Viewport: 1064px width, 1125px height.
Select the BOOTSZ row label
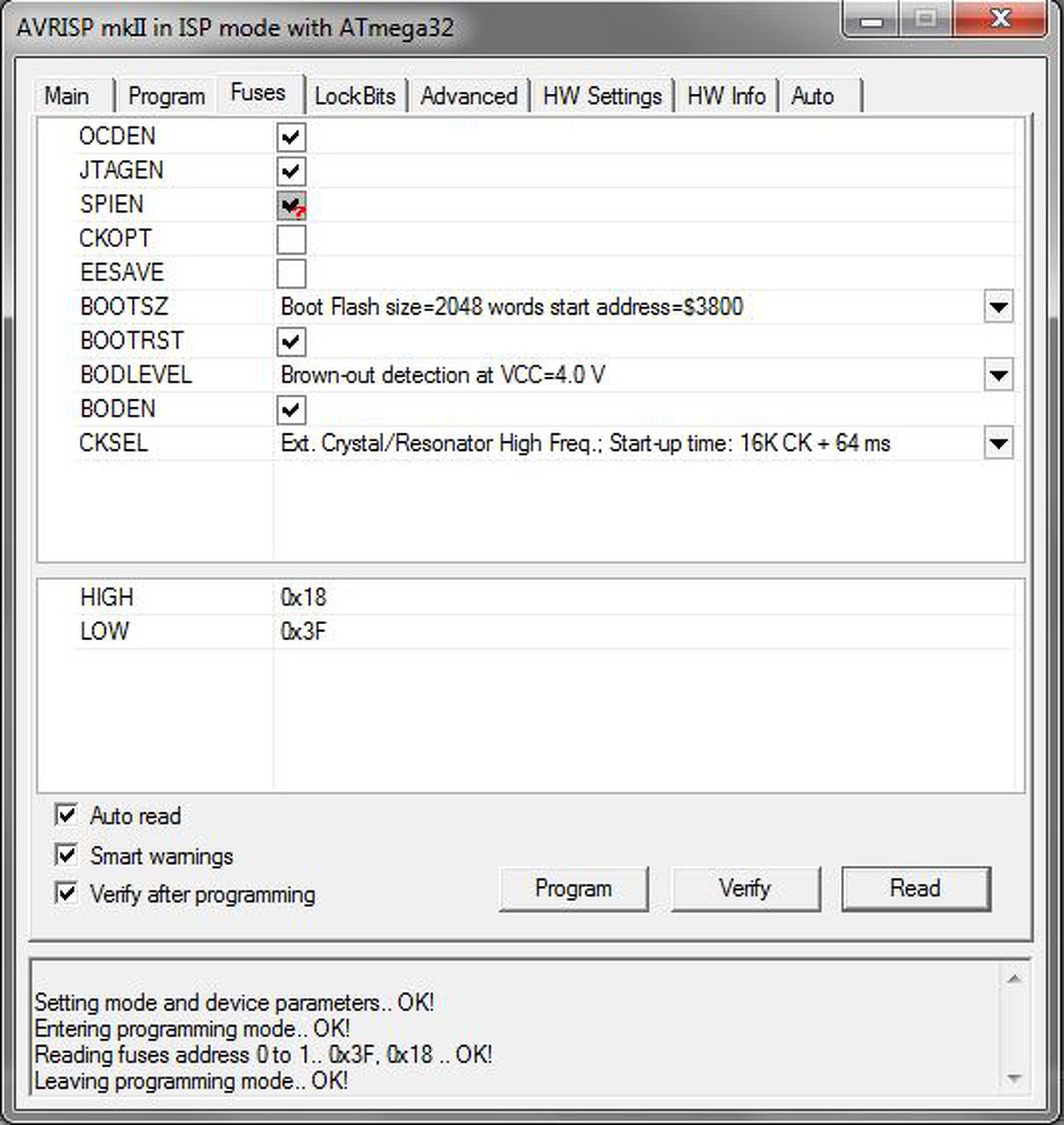click(124, 307)
